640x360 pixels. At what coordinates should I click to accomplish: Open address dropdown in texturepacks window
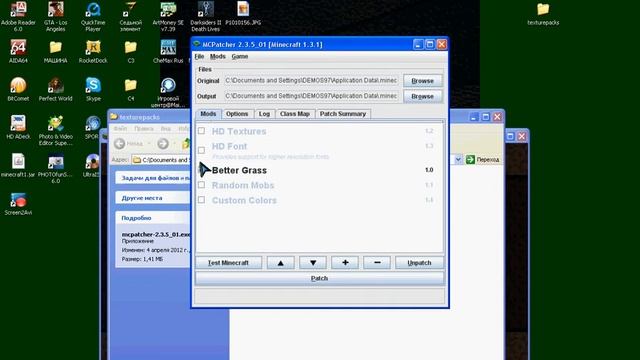click(x=458, y=160)
